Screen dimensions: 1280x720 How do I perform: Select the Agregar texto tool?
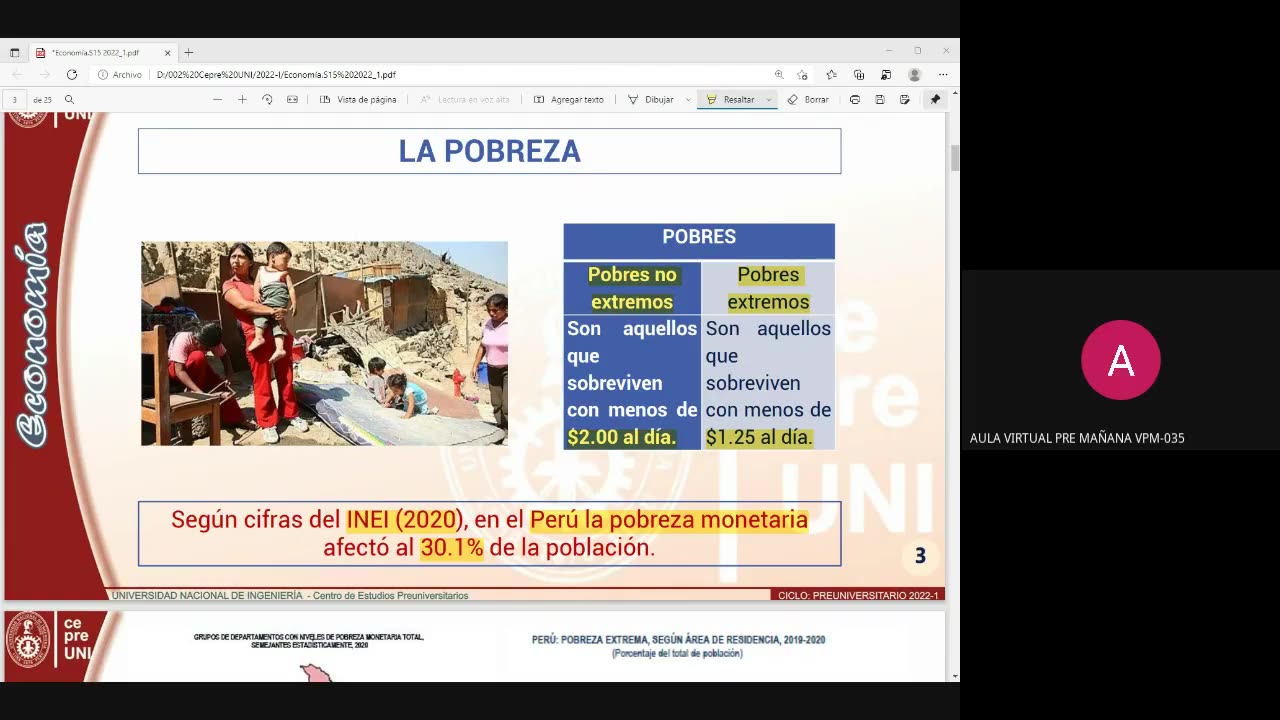click(569, 100)
